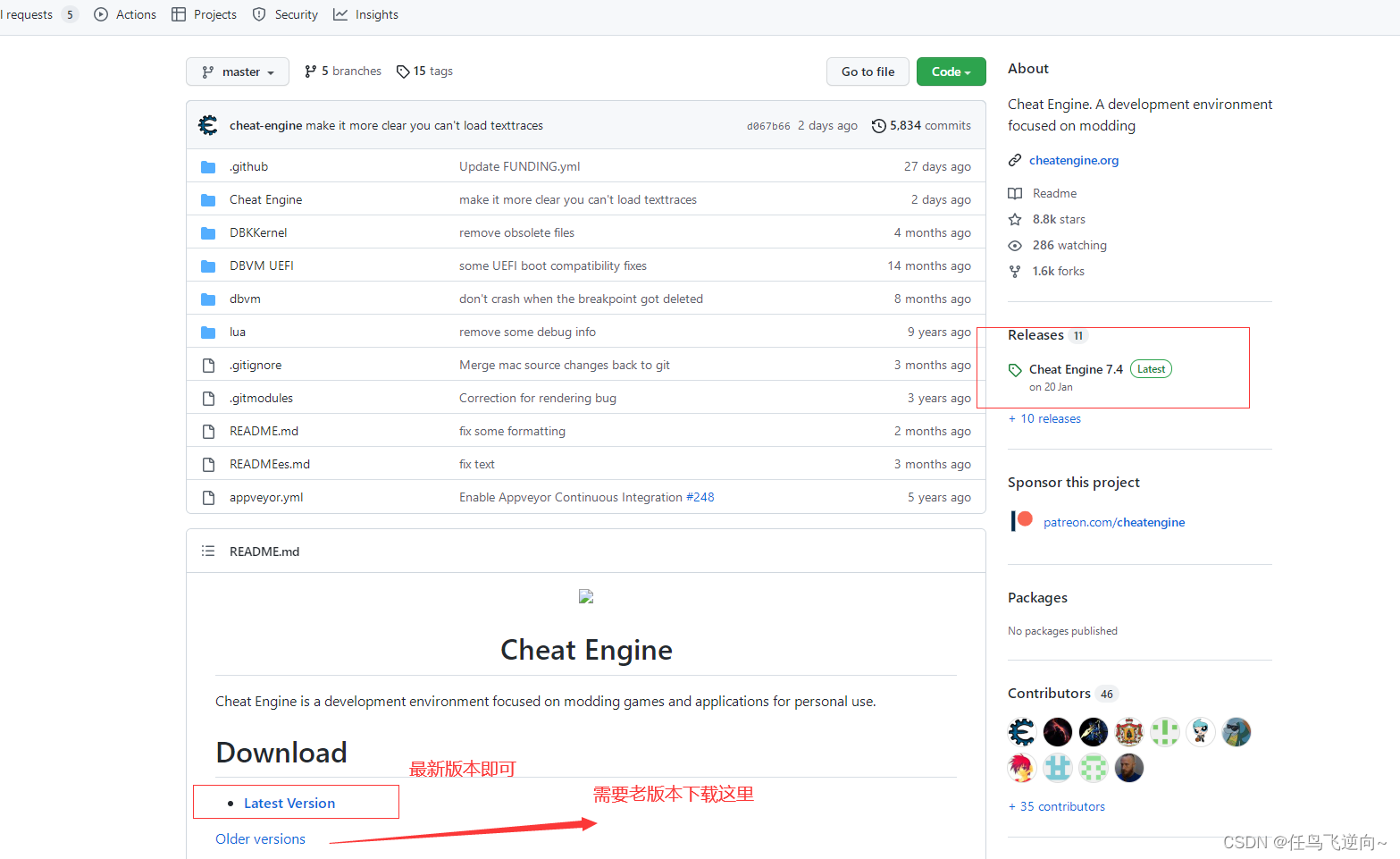Click the folder icon for DBKKernel

(208, 233)
